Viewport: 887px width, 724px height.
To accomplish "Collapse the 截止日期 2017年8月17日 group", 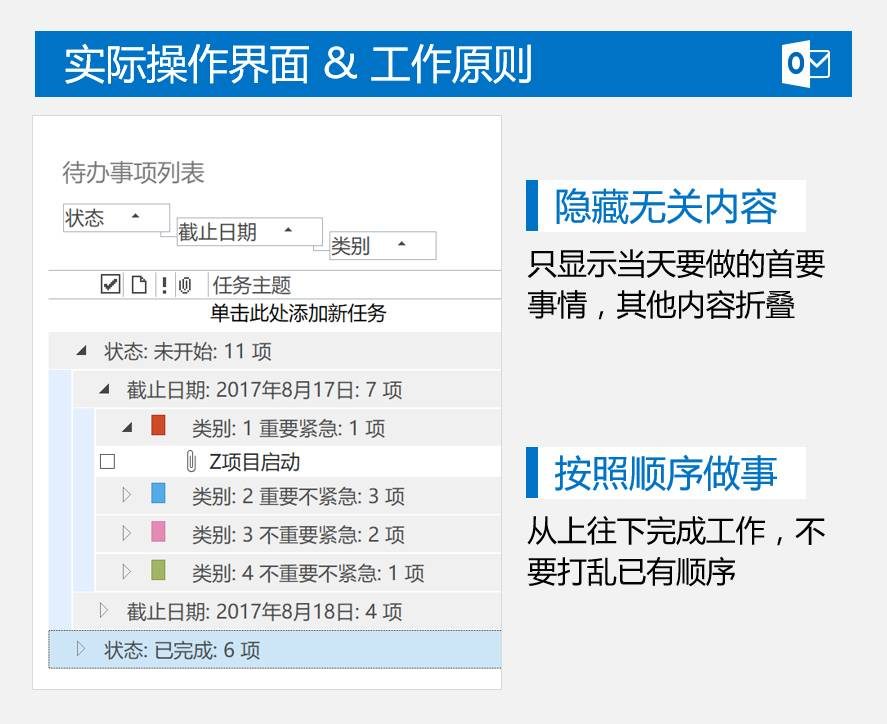I will coord(104,389).
